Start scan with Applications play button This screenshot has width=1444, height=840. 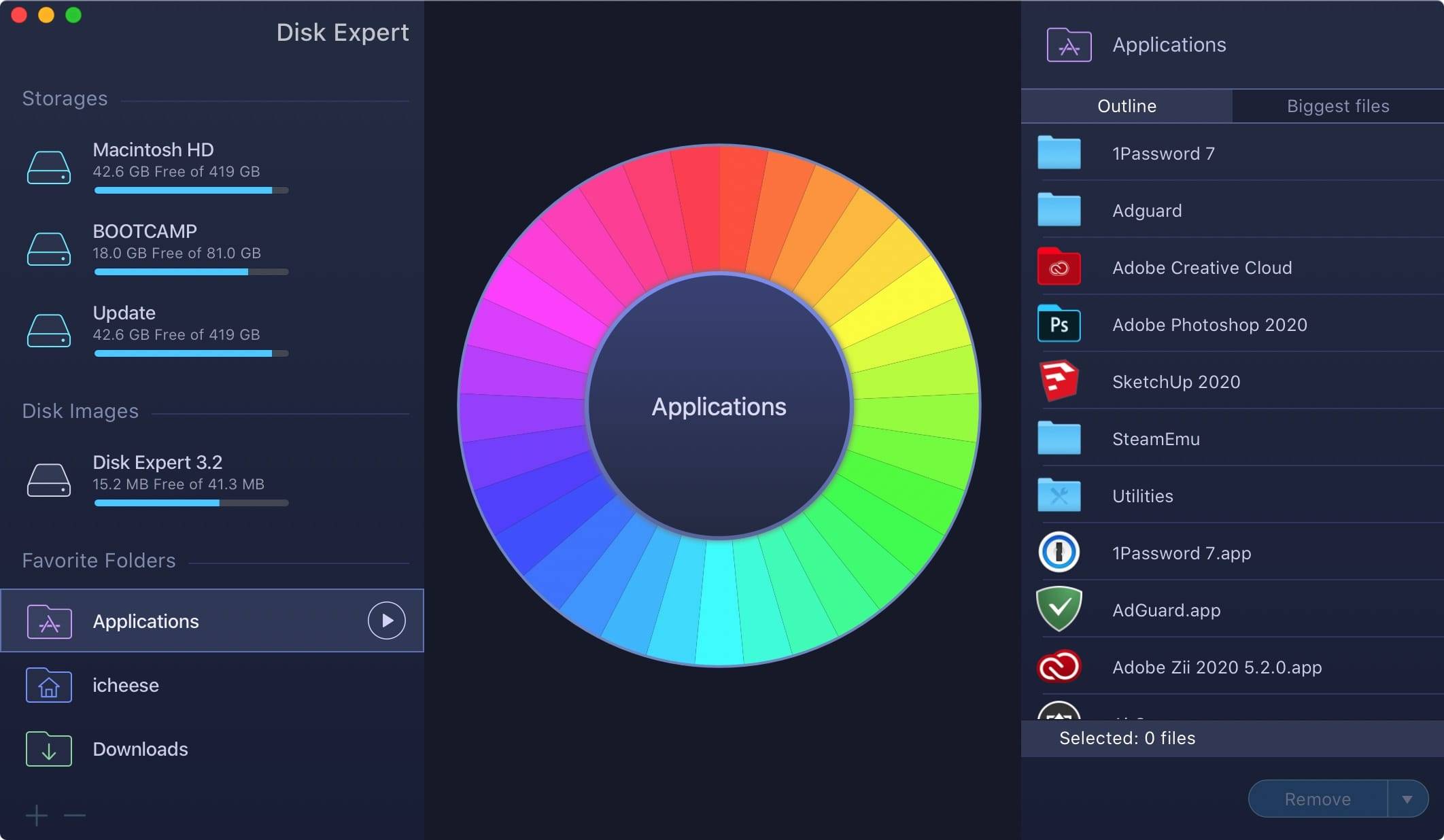[386, 620]
